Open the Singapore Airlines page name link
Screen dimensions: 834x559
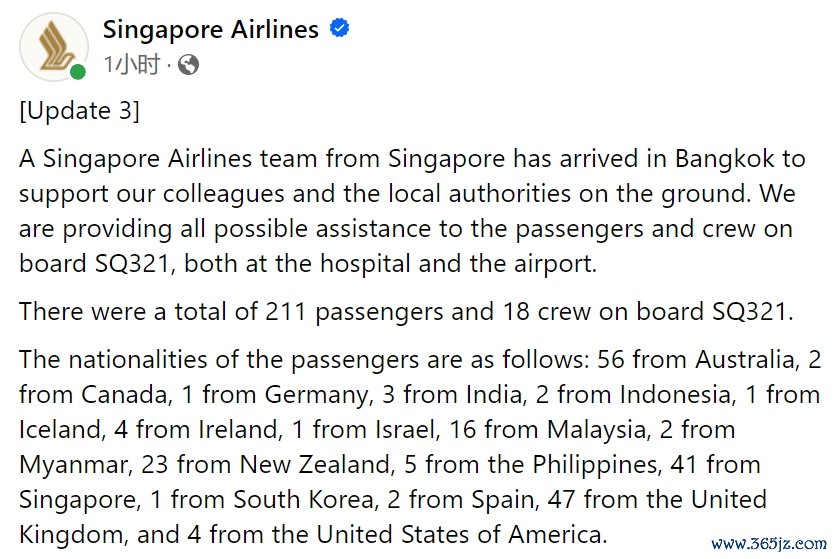pos(211,29)
